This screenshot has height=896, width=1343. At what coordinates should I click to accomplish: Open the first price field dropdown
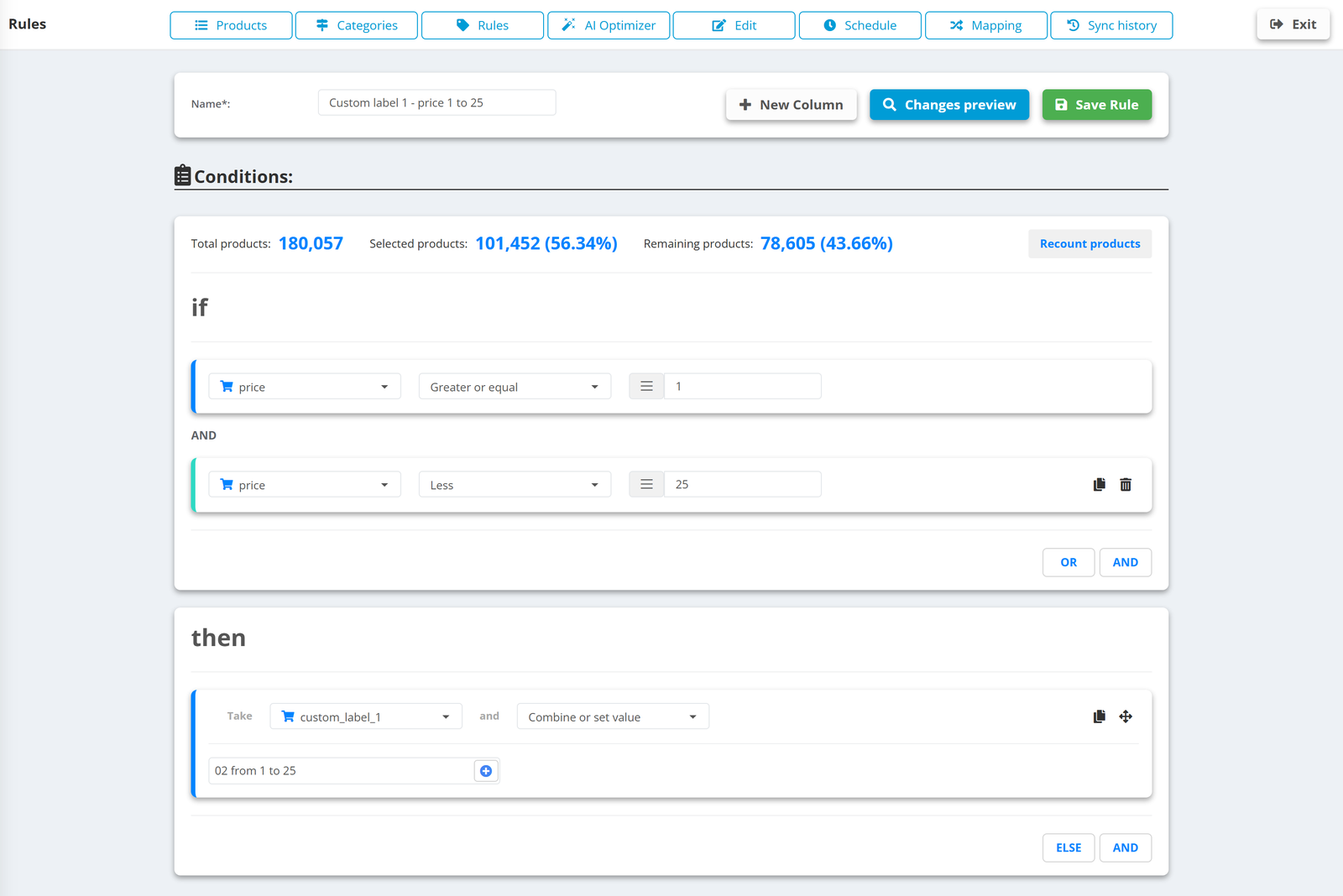(x=305, y=387)
